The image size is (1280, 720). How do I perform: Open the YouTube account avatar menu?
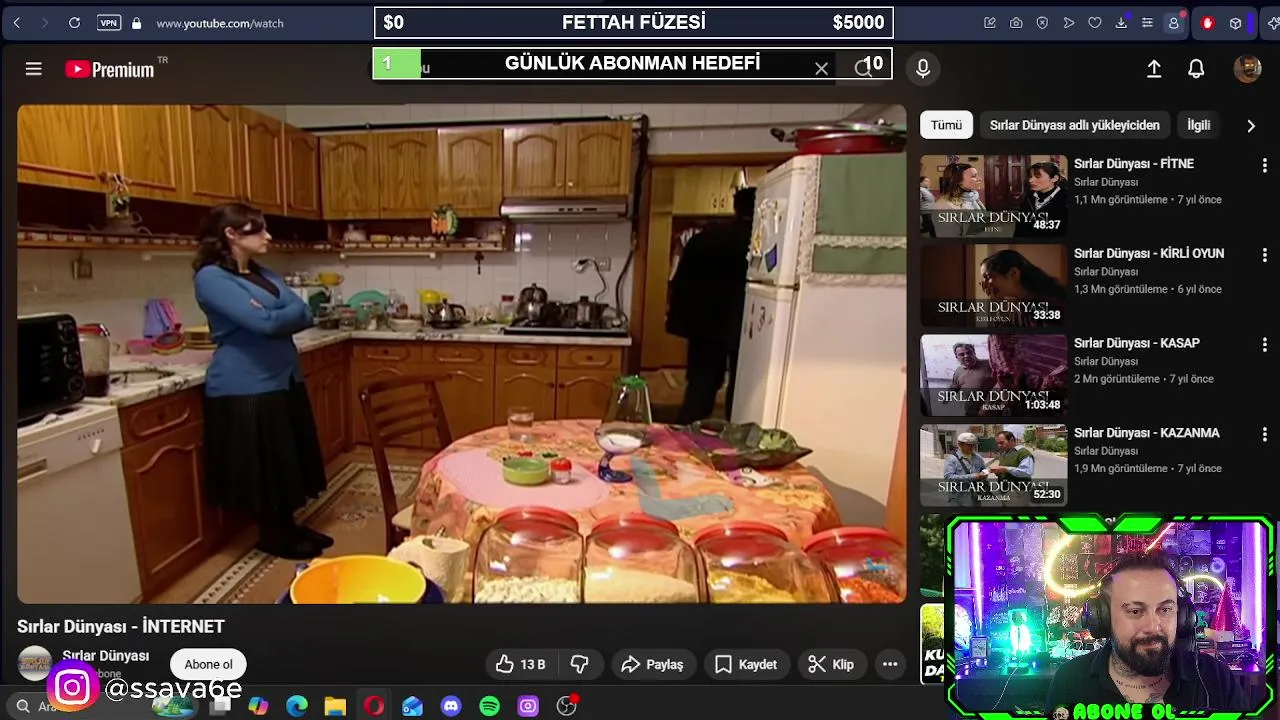click(x=1247, y=69)
